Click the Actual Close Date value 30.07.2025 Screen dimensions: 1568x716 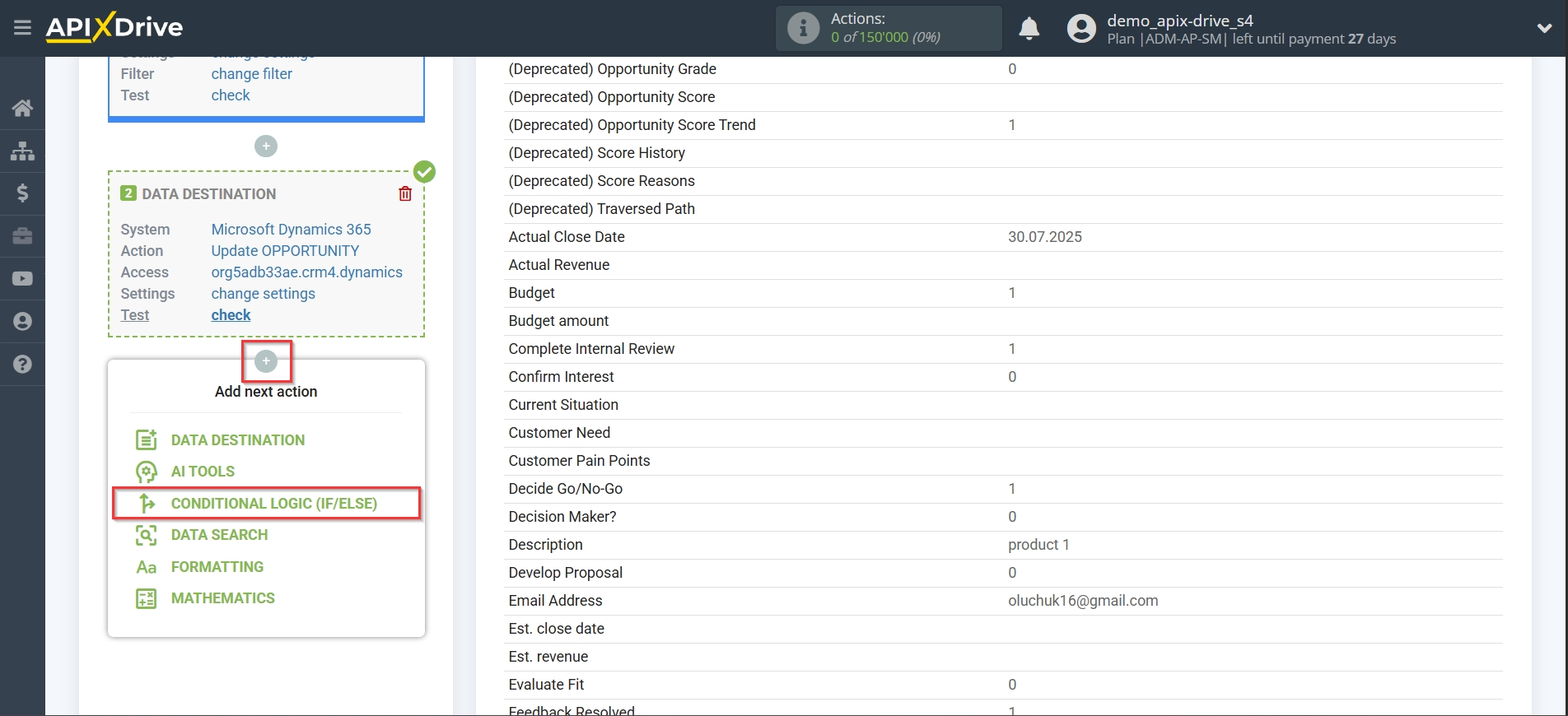tap(1045, 237)
